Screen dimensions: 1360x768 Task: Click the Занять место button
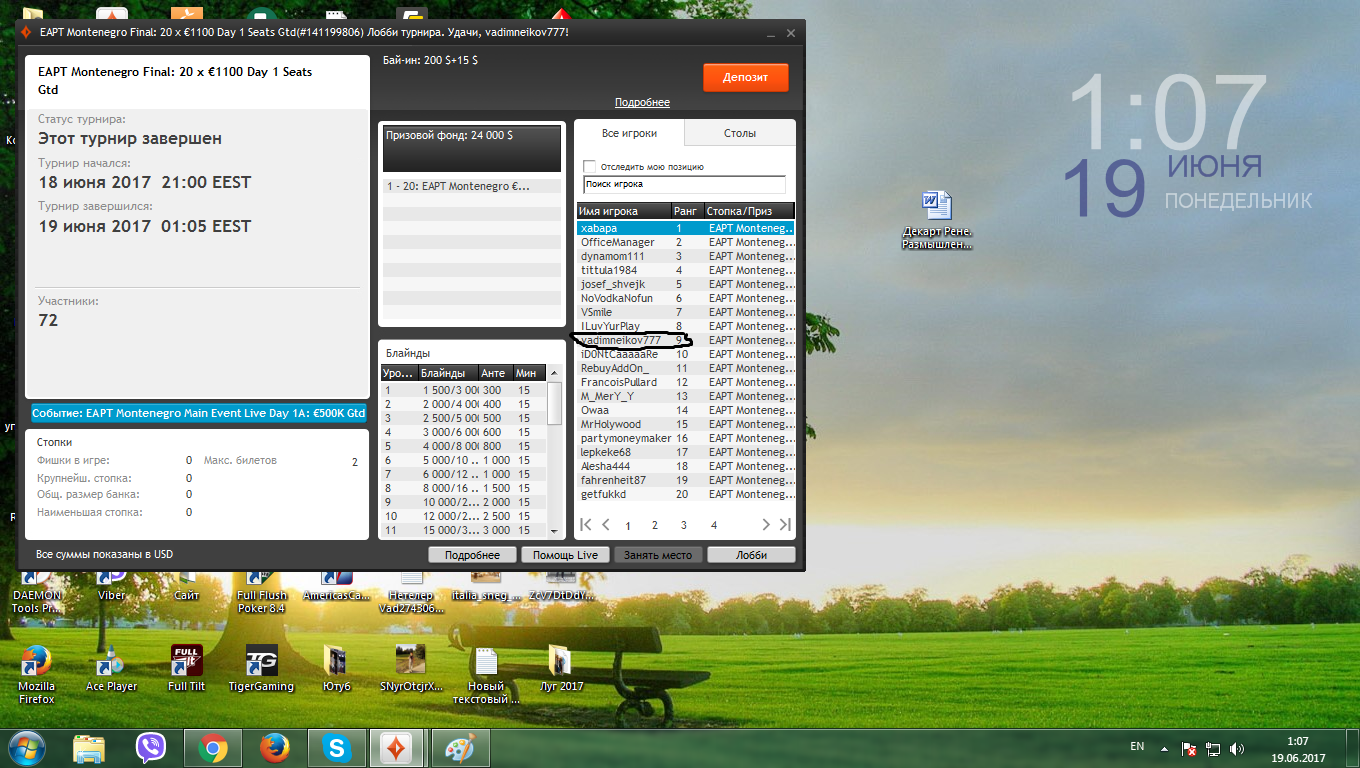658,555
